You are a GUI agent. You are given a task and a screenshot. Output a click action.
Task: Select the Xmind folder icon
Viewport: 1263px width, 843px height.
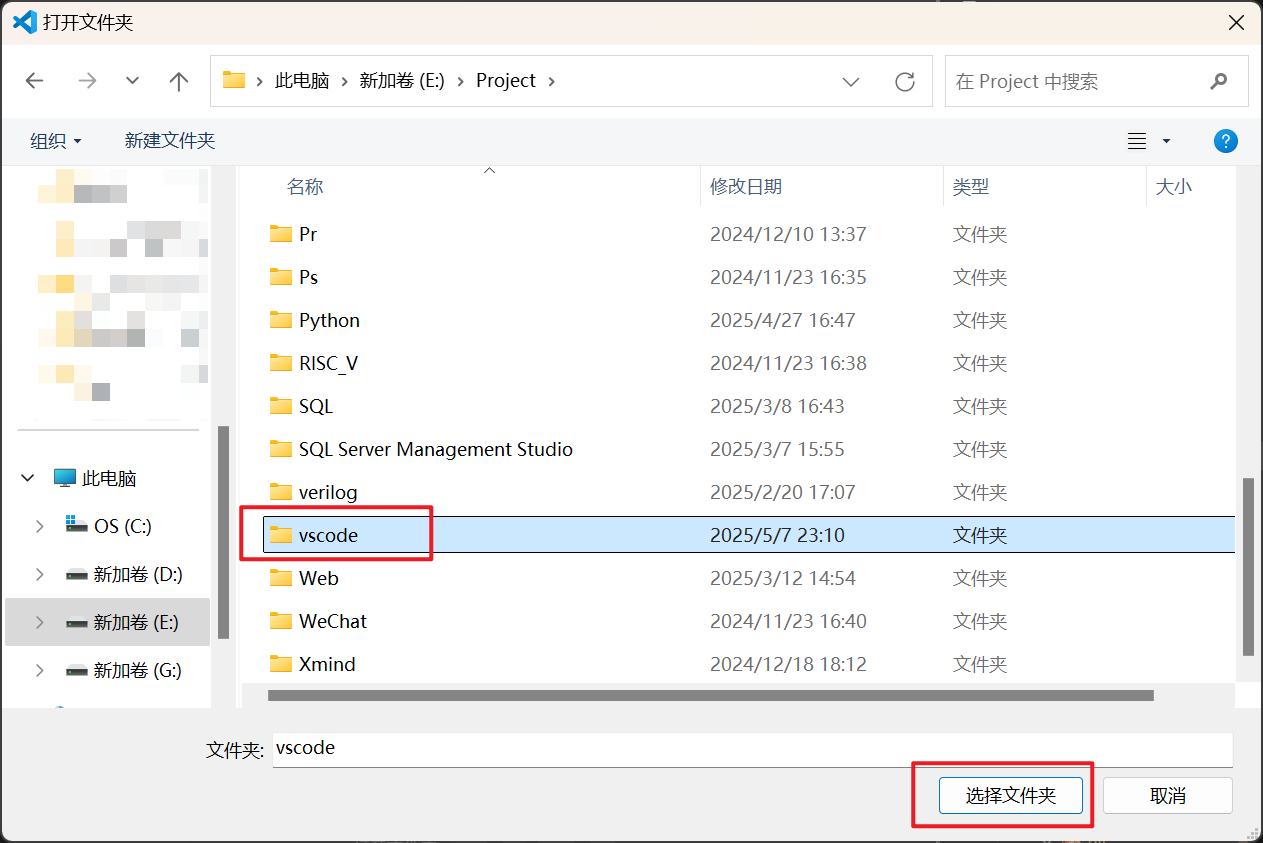pos(281,664)
